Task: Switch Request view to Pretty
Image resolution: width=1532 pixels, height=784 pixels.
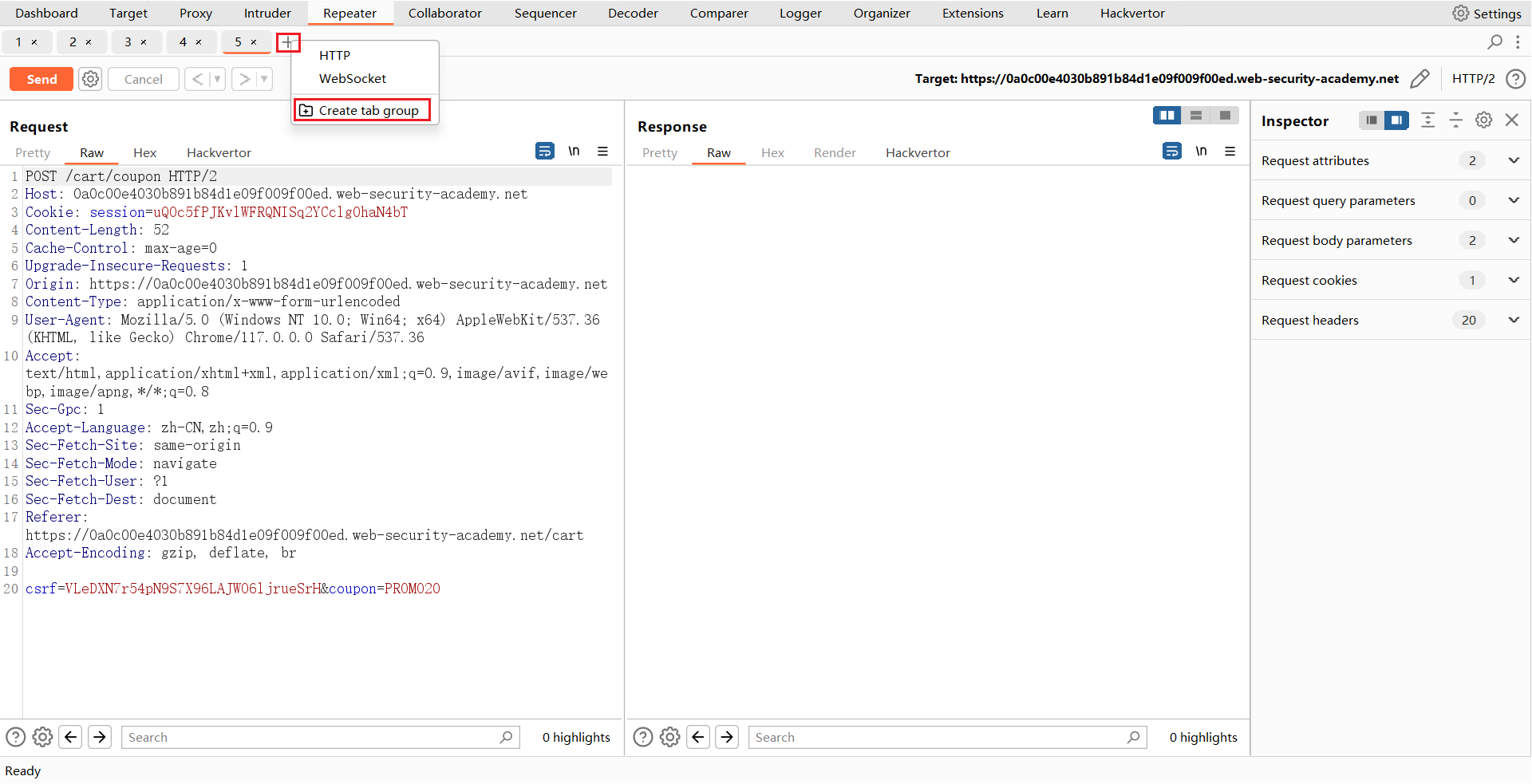Action: (33, 152)
